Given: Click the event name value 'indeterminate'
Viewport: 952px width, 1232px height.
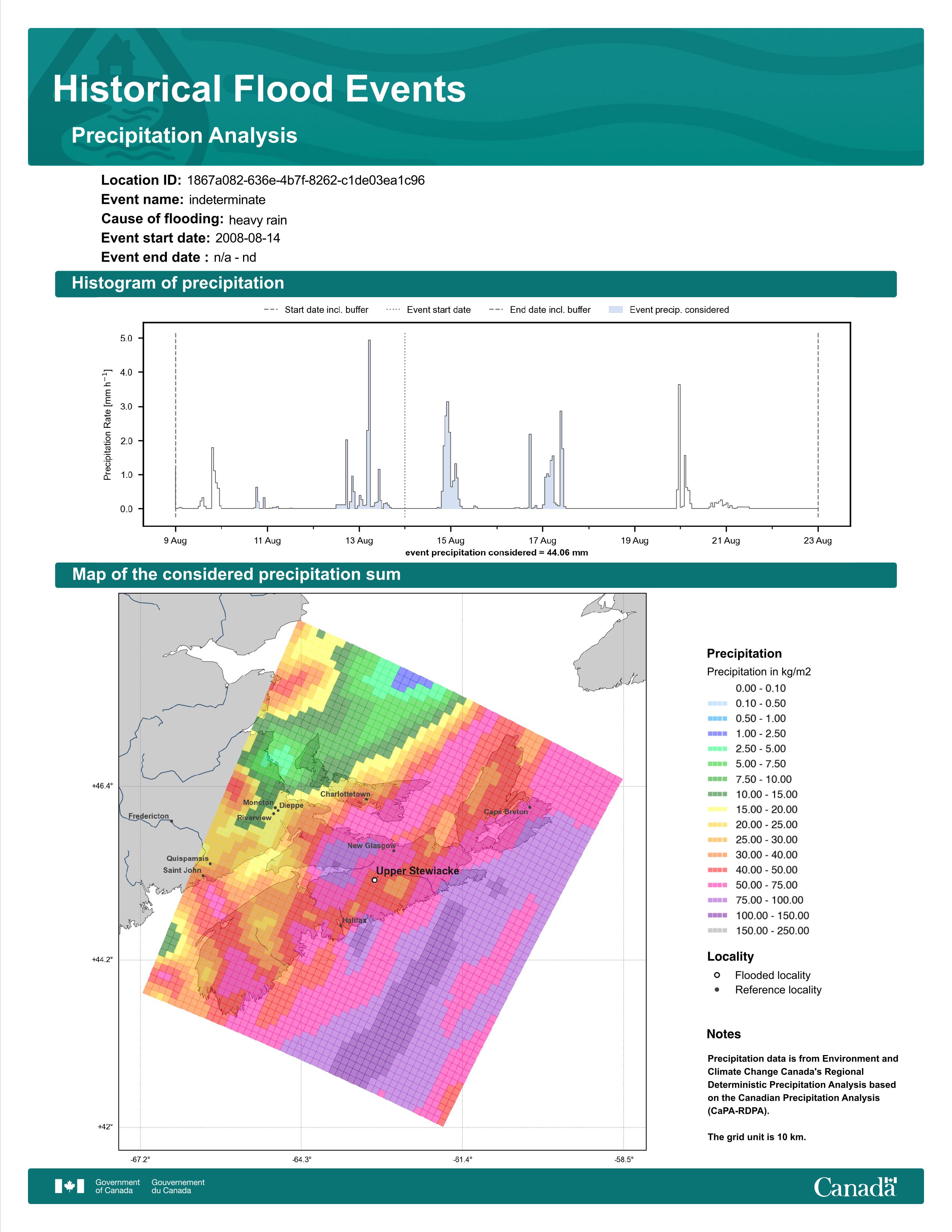Looking at the screenshot, I should (x=227, y=200).
